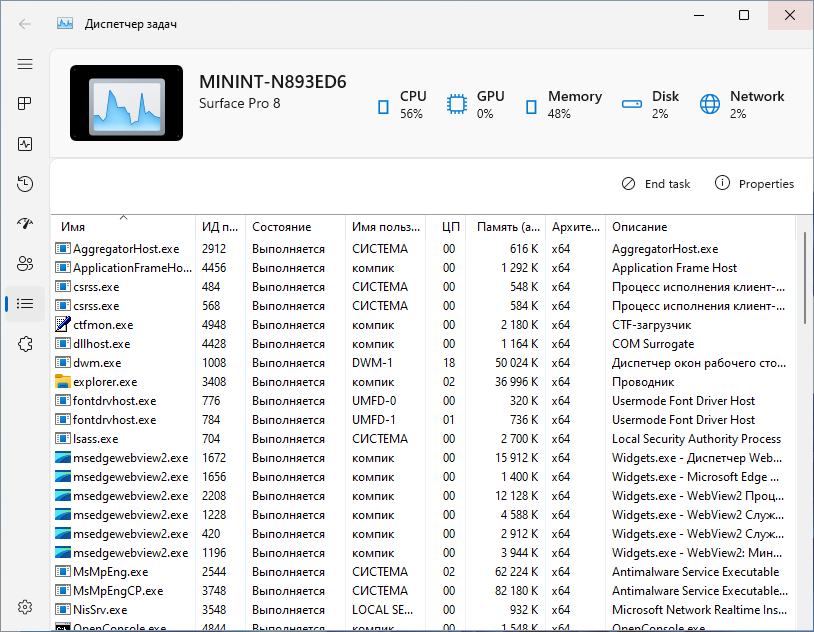The width and height of the screenshot is (814, 632).
Task: Open Users page in sidebar
Action: [x=25, y=264]
